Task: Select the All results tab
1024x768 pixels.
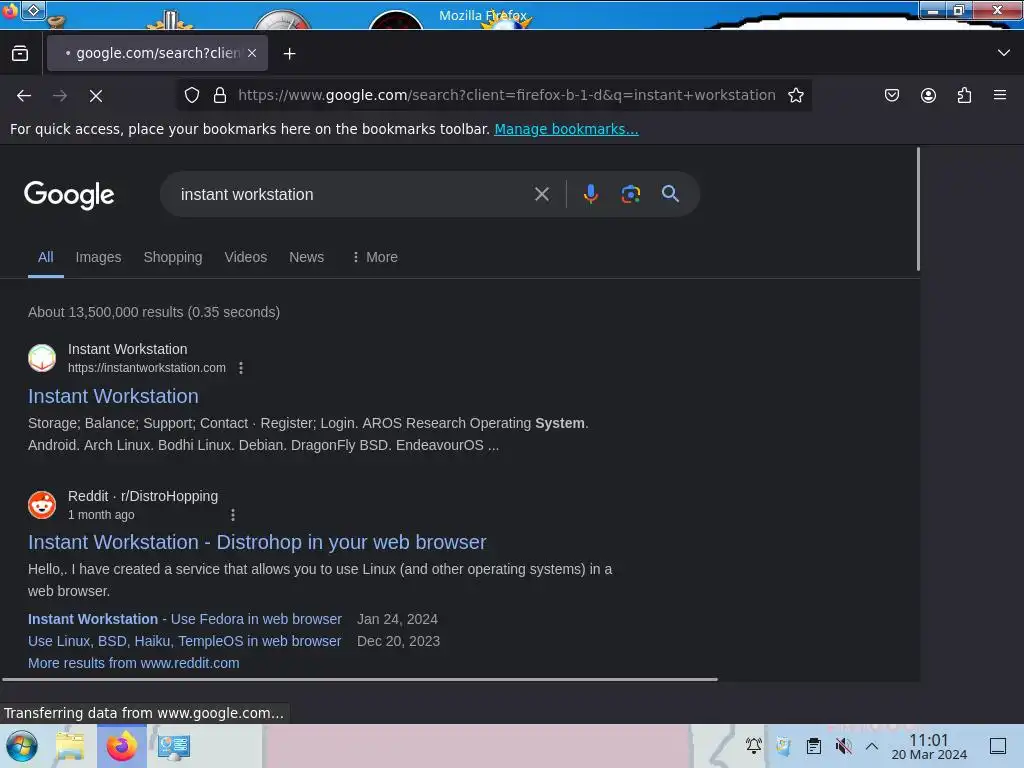Action: 46,257
